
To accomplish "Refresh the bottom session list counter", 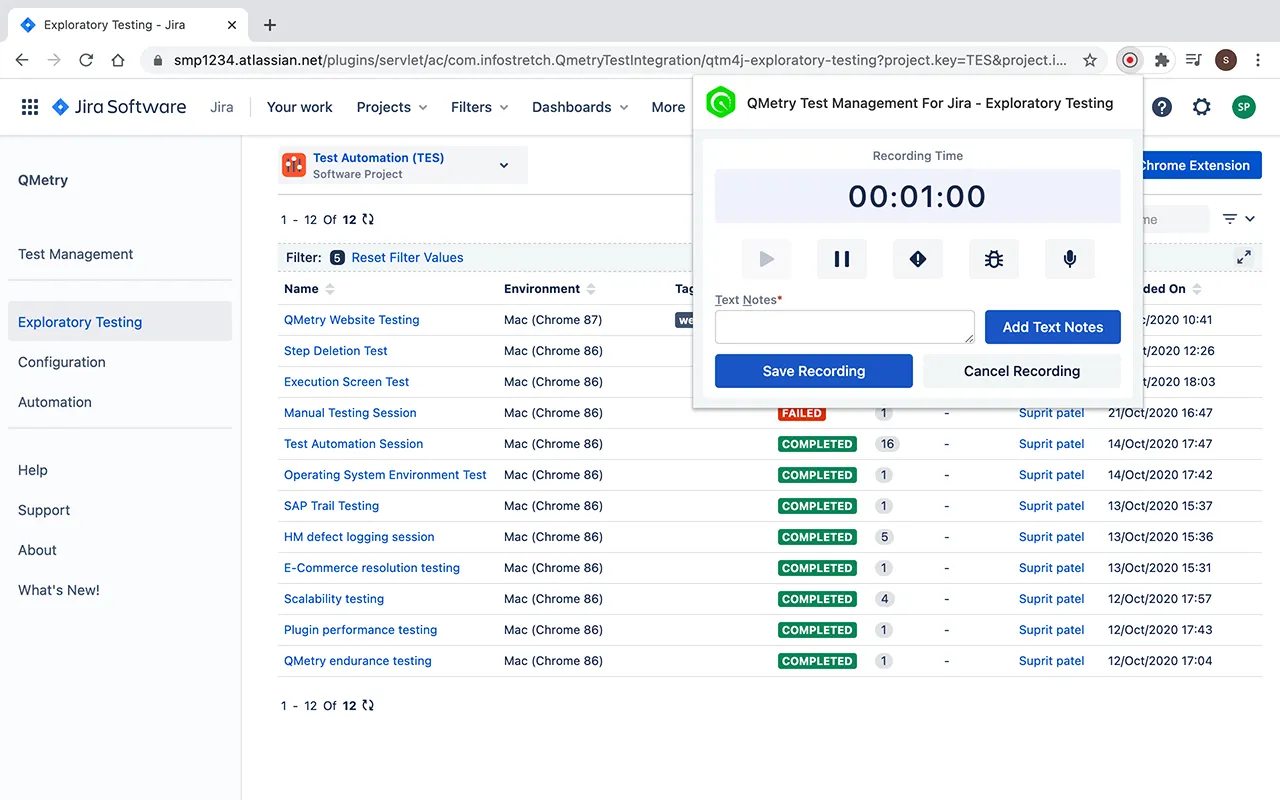I will pos(368,705).
